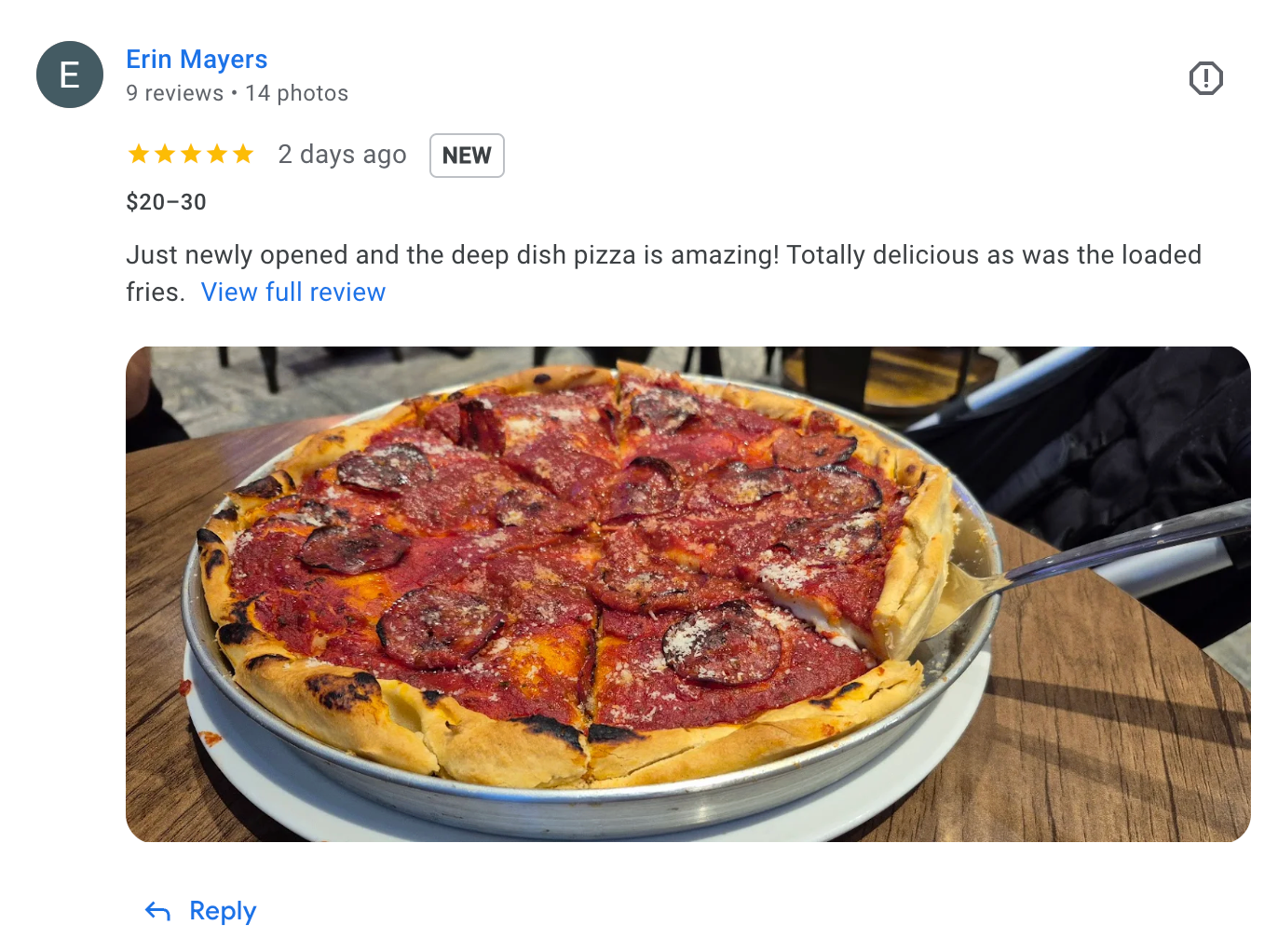Open Erin Mayers' profile link
Screen dimensions: 1278x952
(197, 60)
